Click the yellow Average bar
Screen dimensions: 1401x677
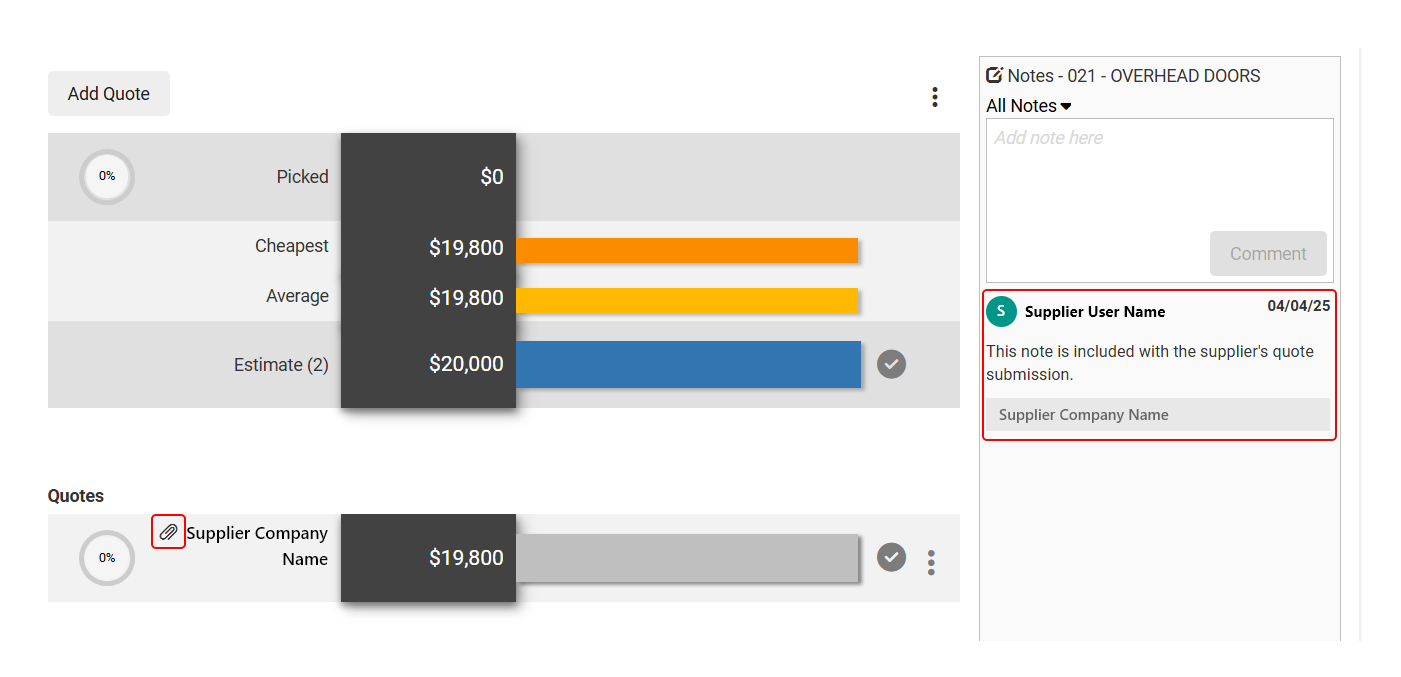(686, 300)
